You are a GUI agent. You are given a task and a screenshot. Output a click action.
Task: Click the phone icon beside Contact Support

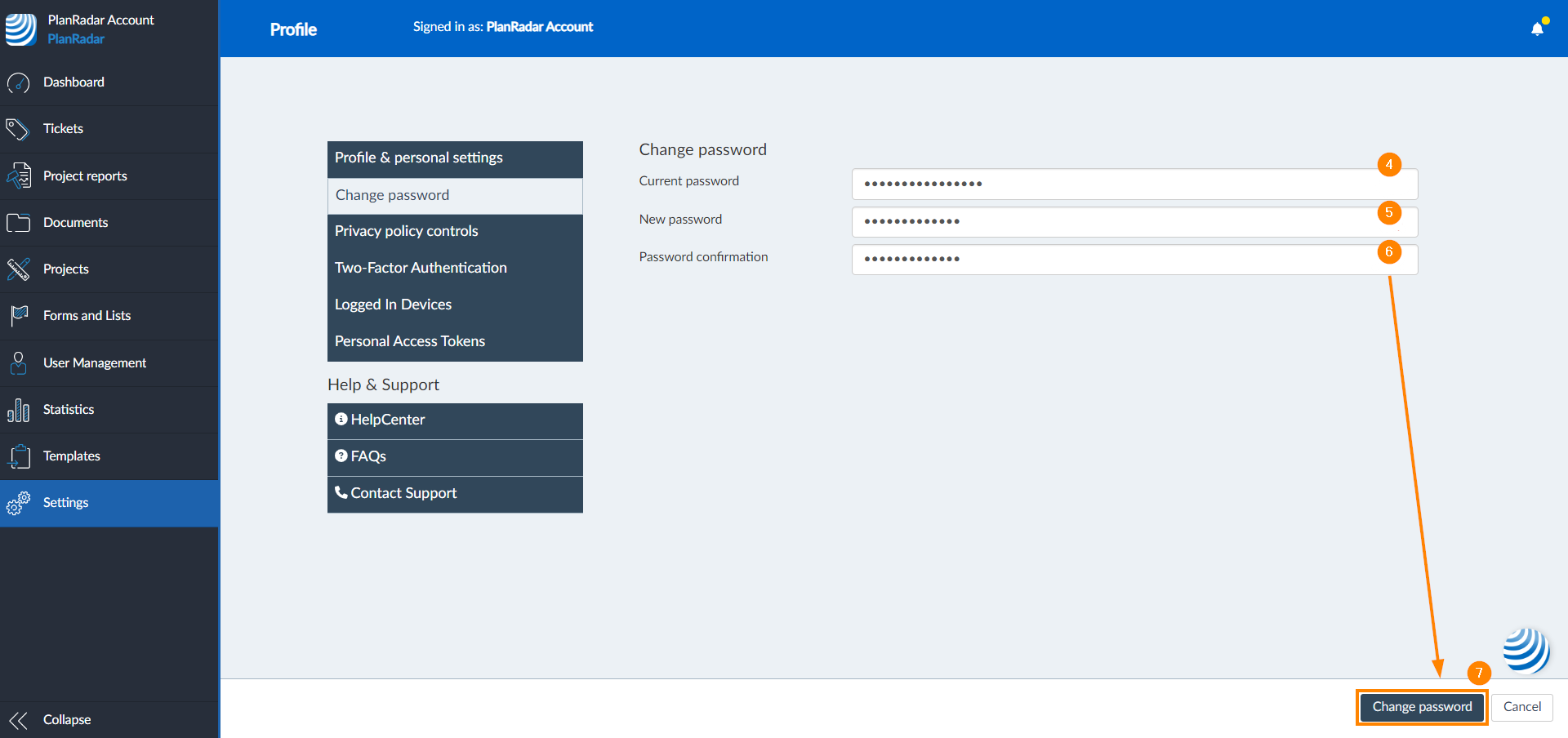[x=341, y=491]
